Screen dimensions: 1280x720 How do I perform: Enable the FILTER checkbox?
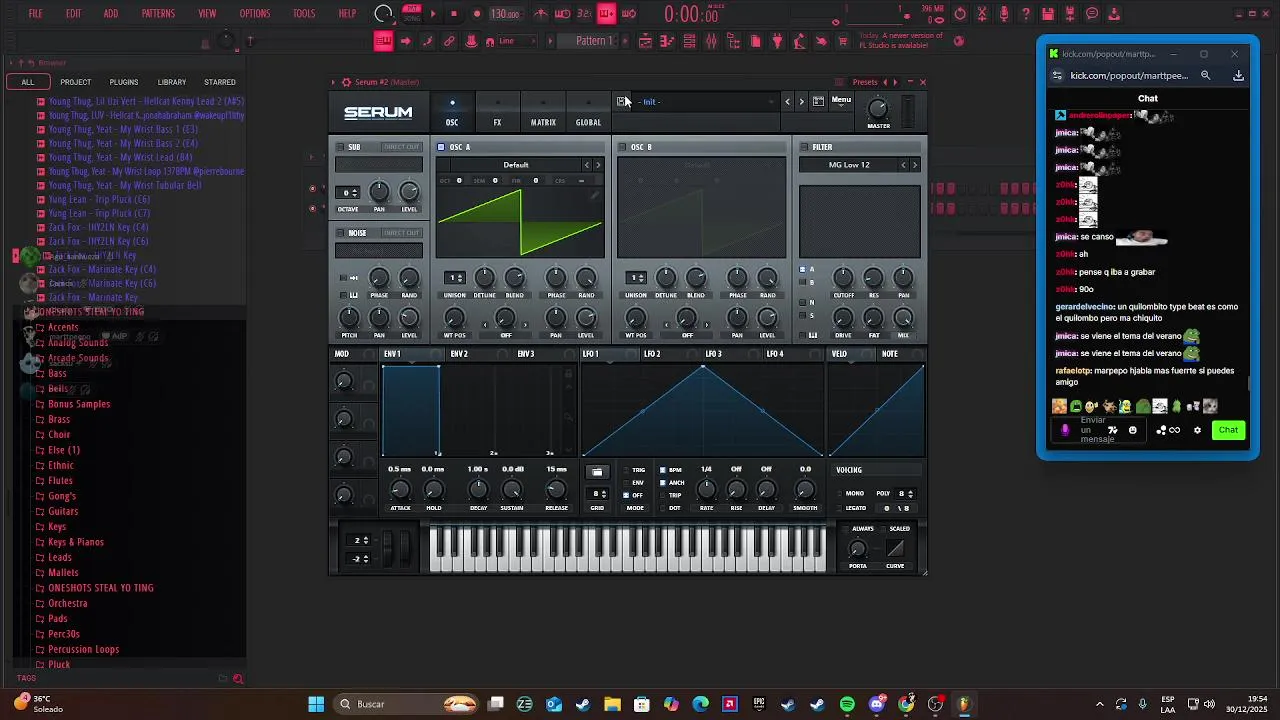click(804, 147)
